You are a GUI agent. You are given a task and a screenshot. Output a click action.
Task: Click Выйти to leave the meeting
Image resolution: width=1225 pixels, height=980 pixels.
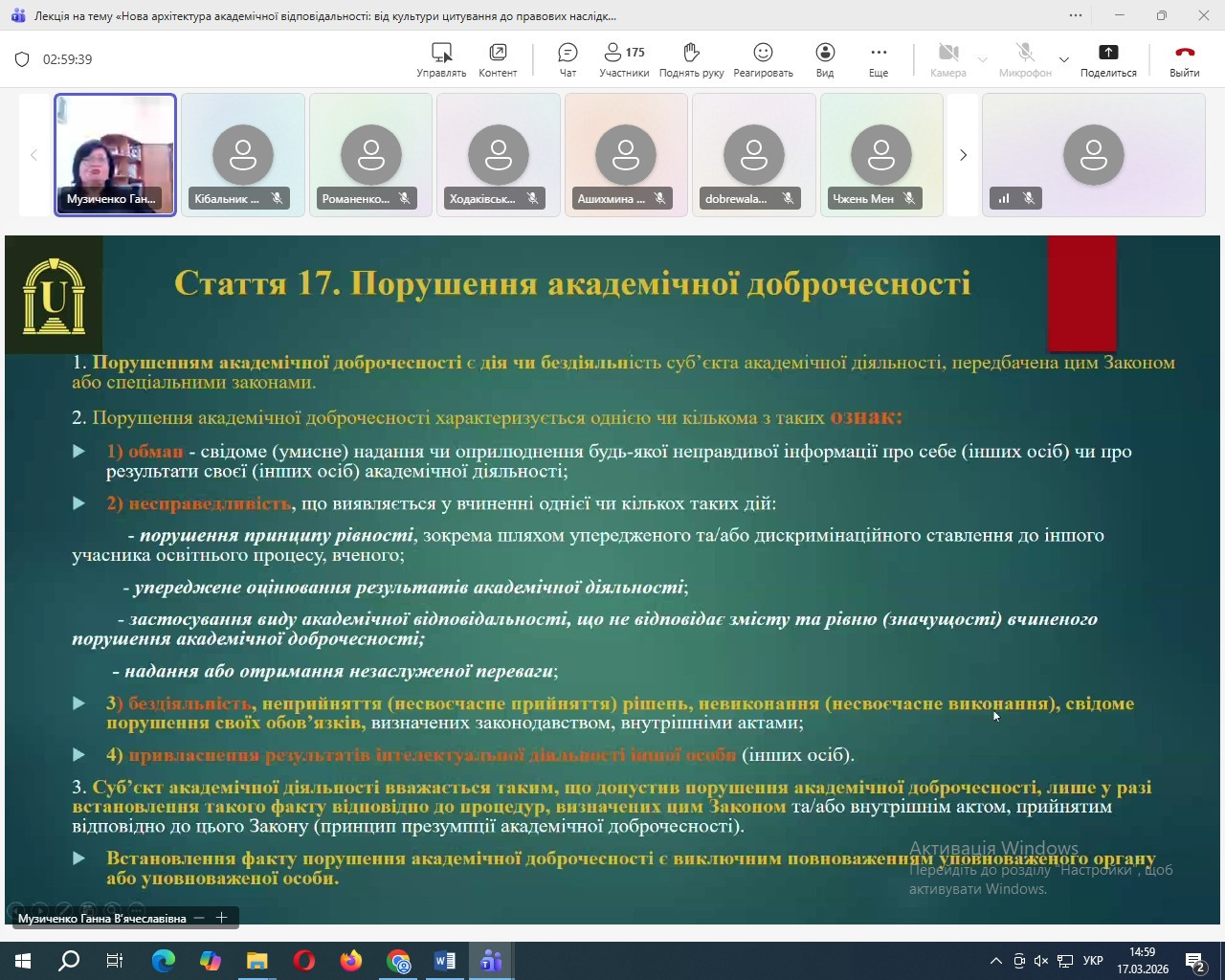1184,59
